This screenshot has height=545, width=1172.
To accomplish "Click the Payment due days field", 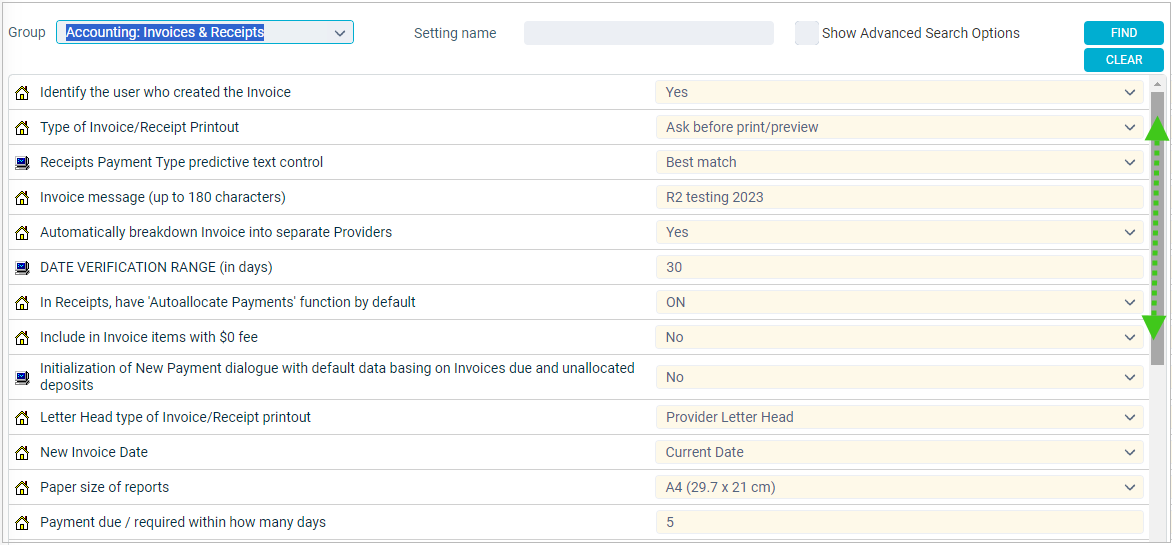I will coord(899,522).
